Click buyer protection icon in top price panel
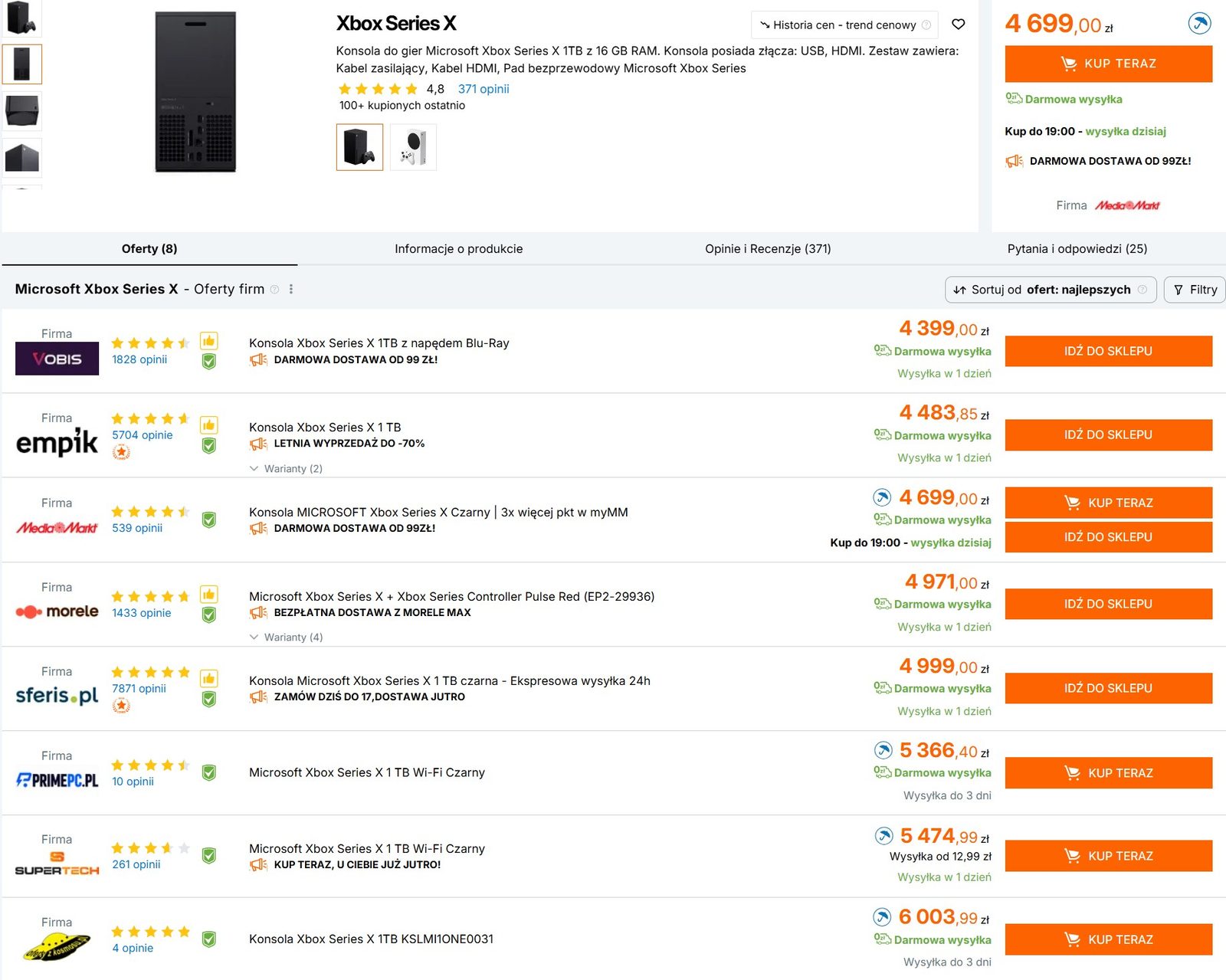Screen dimensions: 1226x980 tap(1199, 23)
